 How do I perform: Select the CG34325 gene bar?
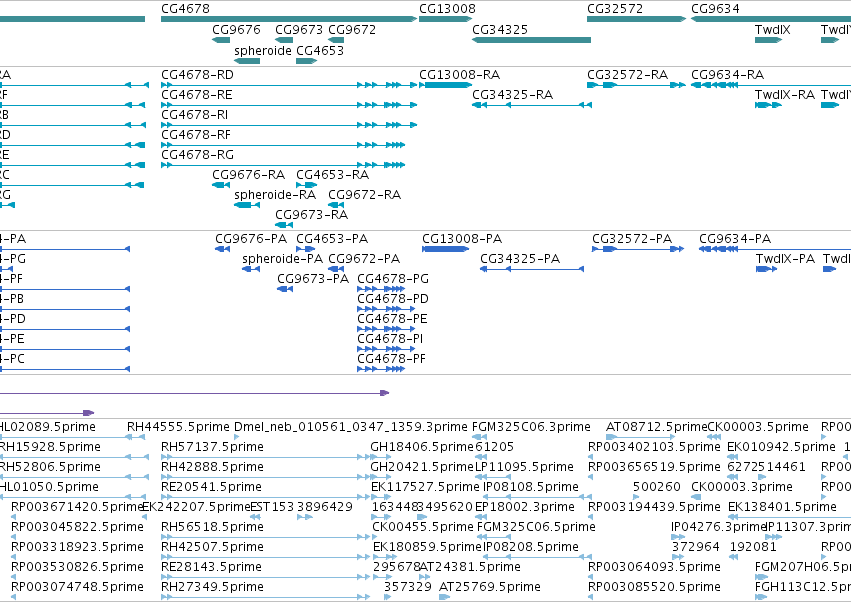click(x=531, y=40)
